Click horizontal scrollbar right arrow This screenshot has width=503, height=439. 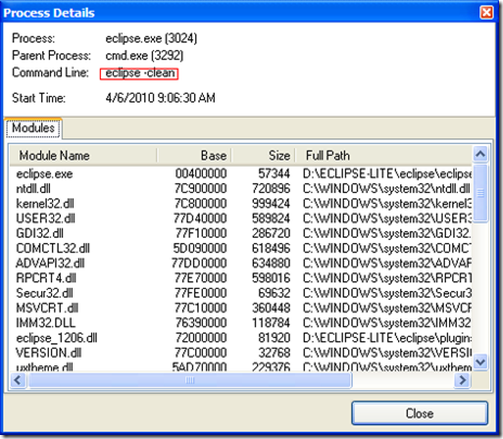[x=463, y=380]
